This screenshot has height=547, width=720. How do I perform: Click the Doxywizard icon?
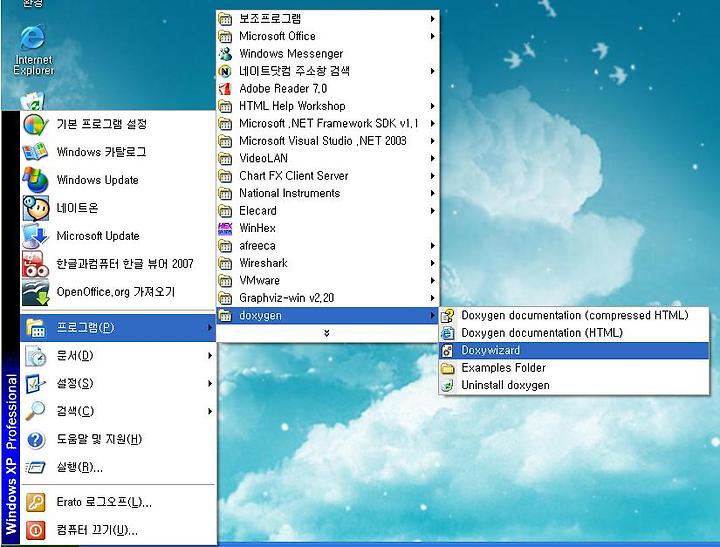tap(448, 350)
